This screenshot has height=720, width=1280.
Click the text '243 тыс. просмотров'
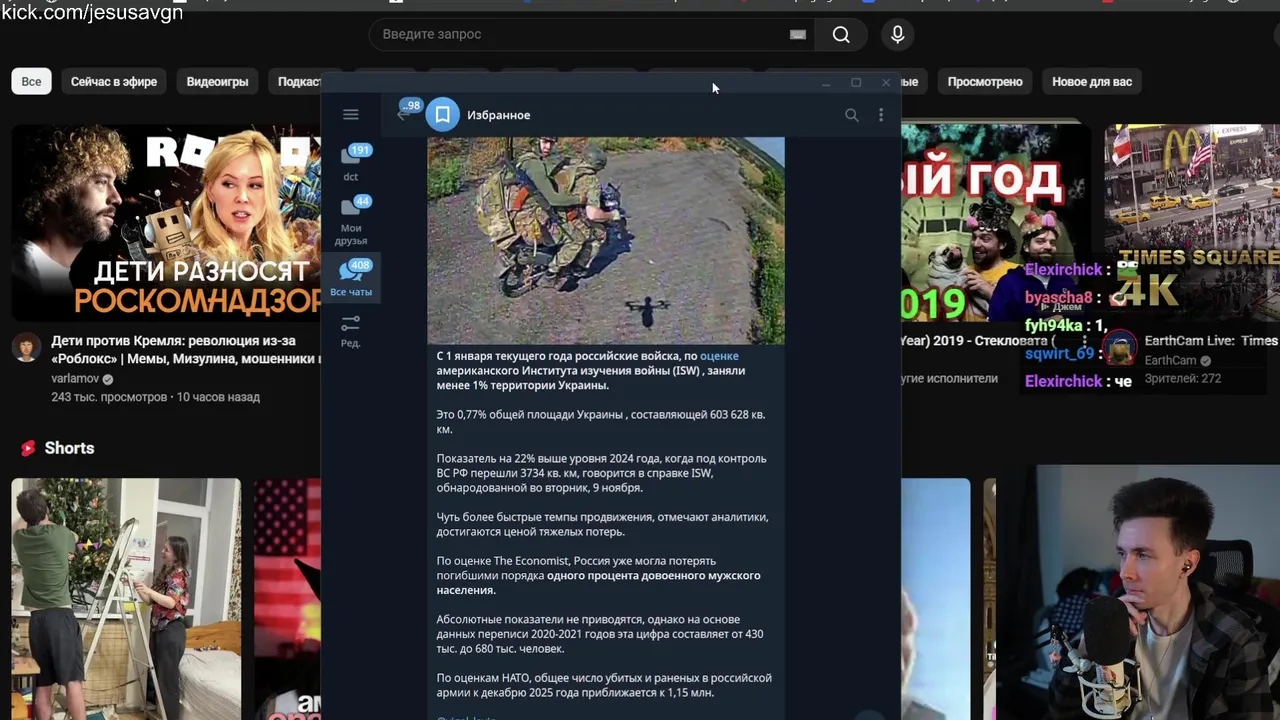109,397
